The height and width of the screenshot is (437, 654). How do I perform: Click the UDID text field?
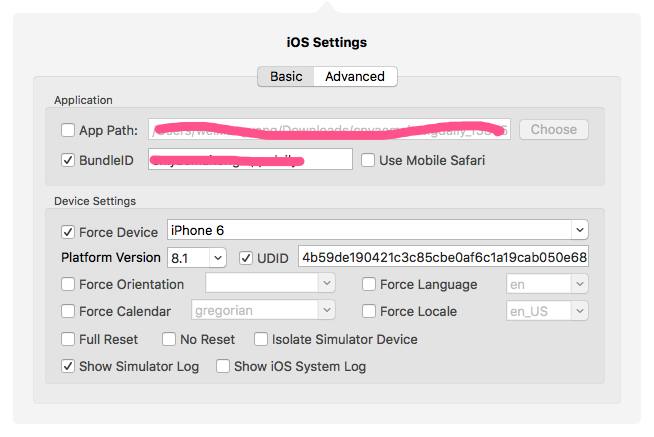tap(444, 258)
